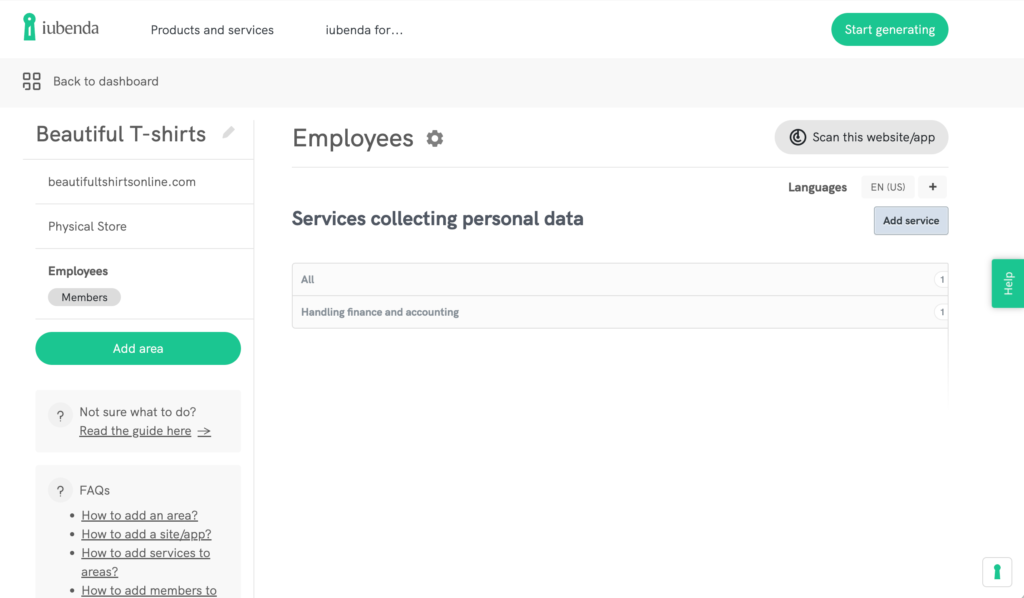Viewport: 1024px width, 598px height.
Task: Click the Members badge under Employees
Action: (84, 297)
